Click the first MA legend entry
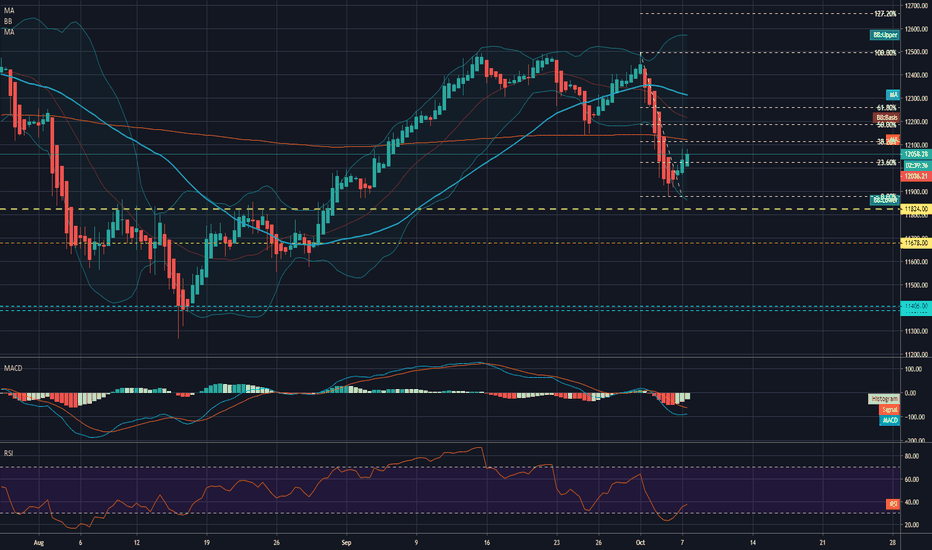The height and width of the screenshot is (550, 932). pyautogui.click(x=8, y=11)
